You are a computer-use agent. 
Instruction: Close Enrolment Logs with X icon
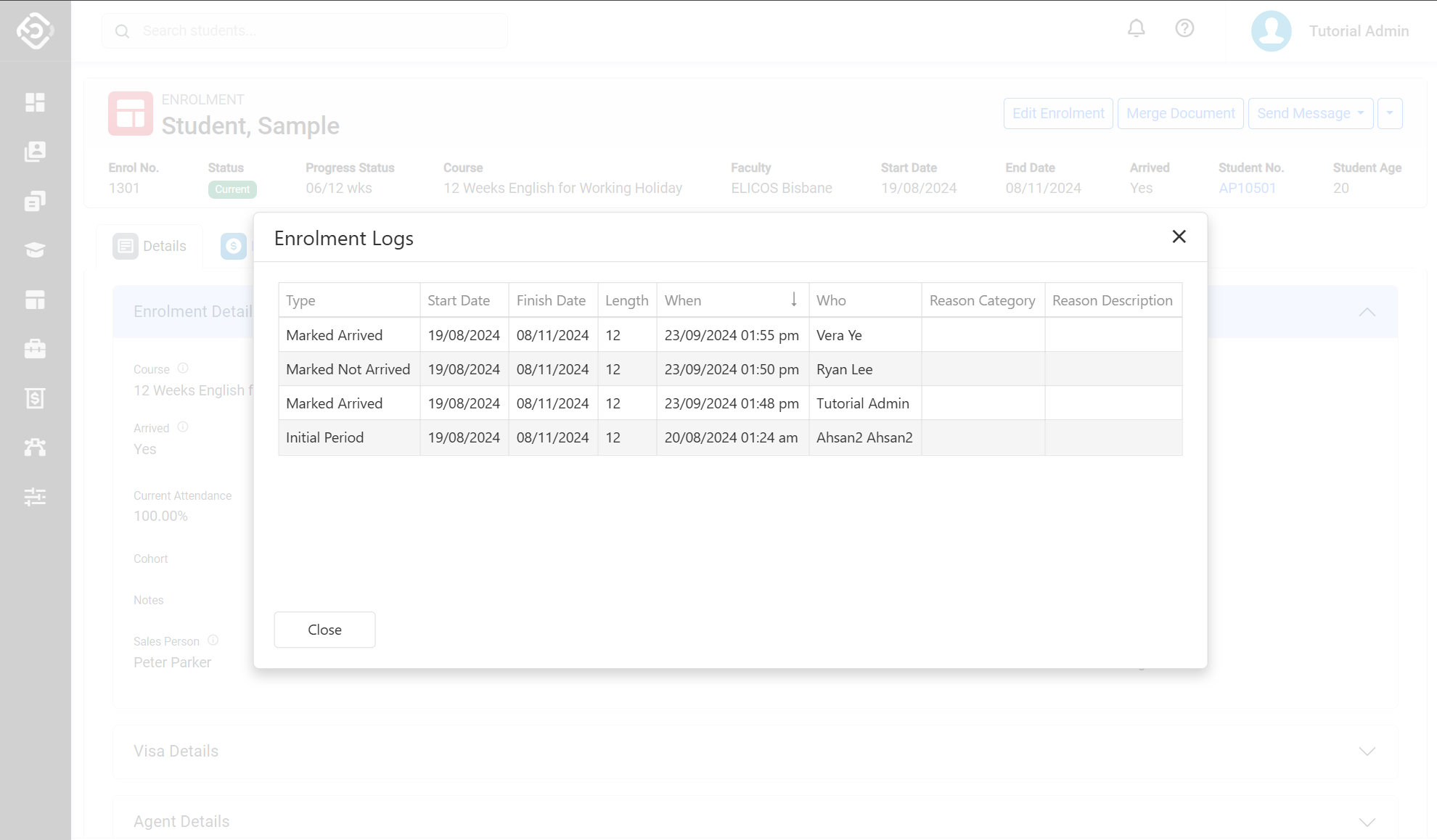tap(1179, 236)
